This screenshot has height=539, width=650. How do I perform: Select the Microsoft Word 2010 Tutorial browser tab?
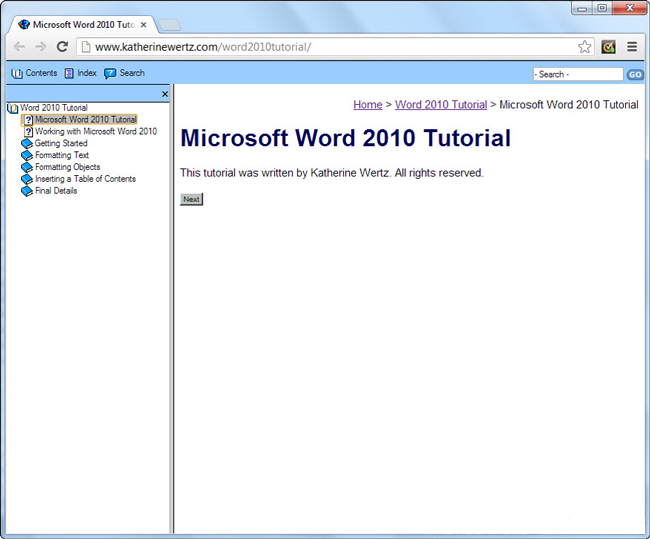click(x=83, y=25)
